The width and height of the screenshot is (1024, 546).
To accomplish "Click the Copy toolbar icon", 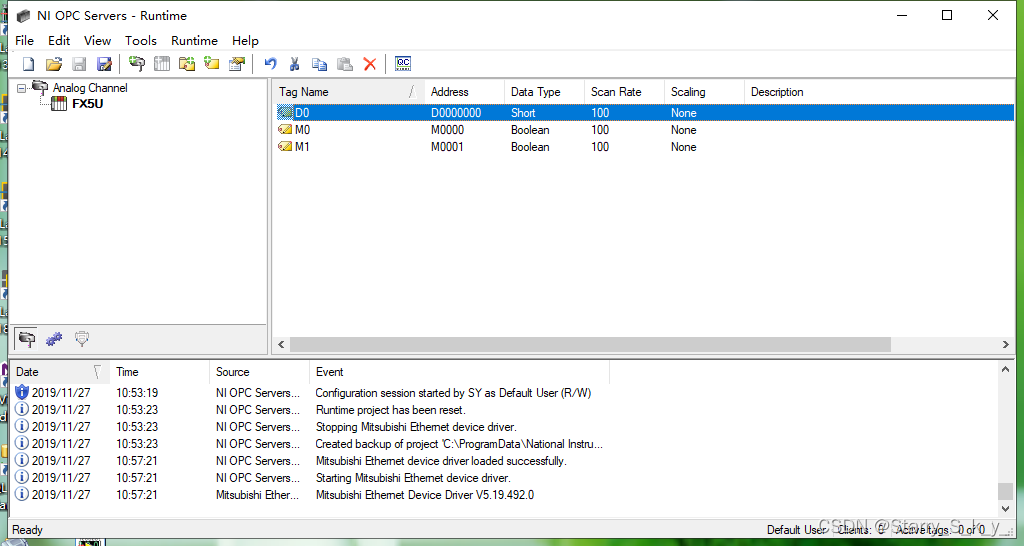I will tap(319, 64).
